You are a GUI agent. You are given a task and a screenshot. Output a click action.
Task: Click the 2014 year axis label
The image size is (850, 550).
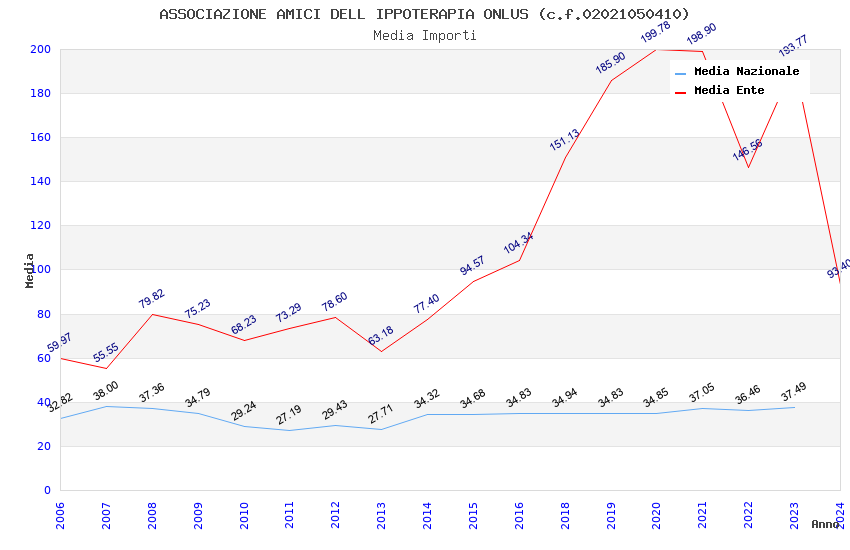[427, 515]
